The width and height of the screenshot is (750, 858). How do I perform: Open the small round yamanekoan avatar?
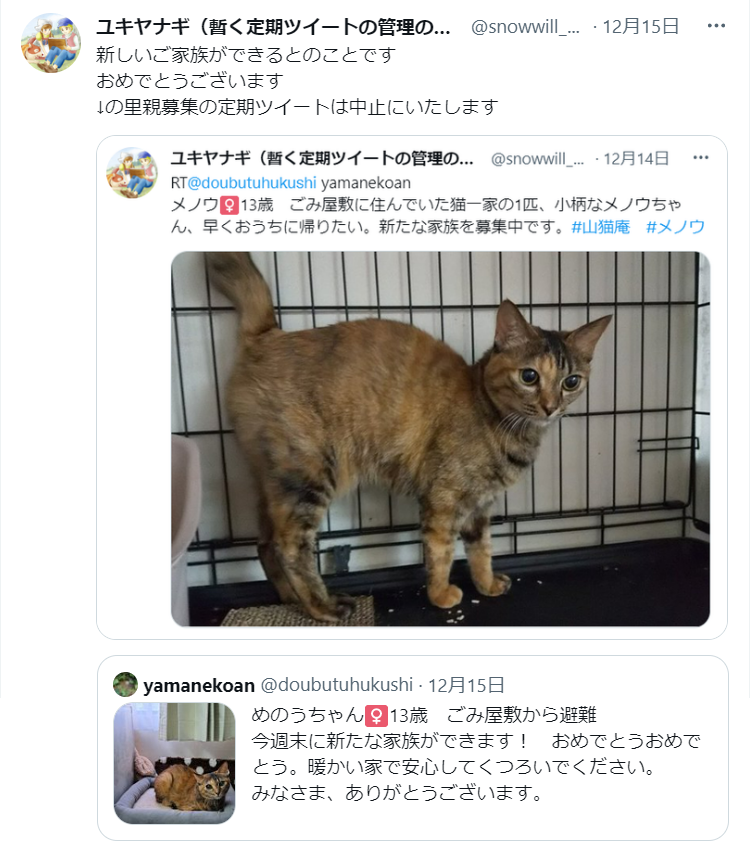tap(125, 684)
